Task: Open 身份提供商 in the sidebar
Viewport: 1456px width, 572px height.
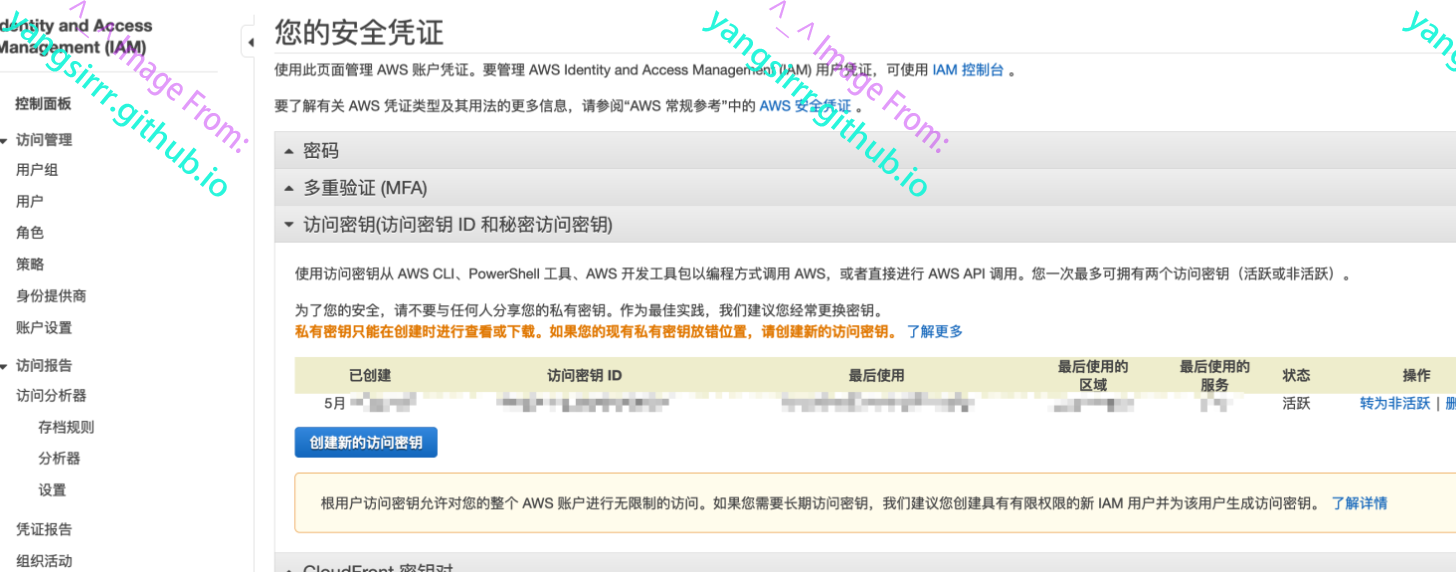Action: tap(51, 296)
